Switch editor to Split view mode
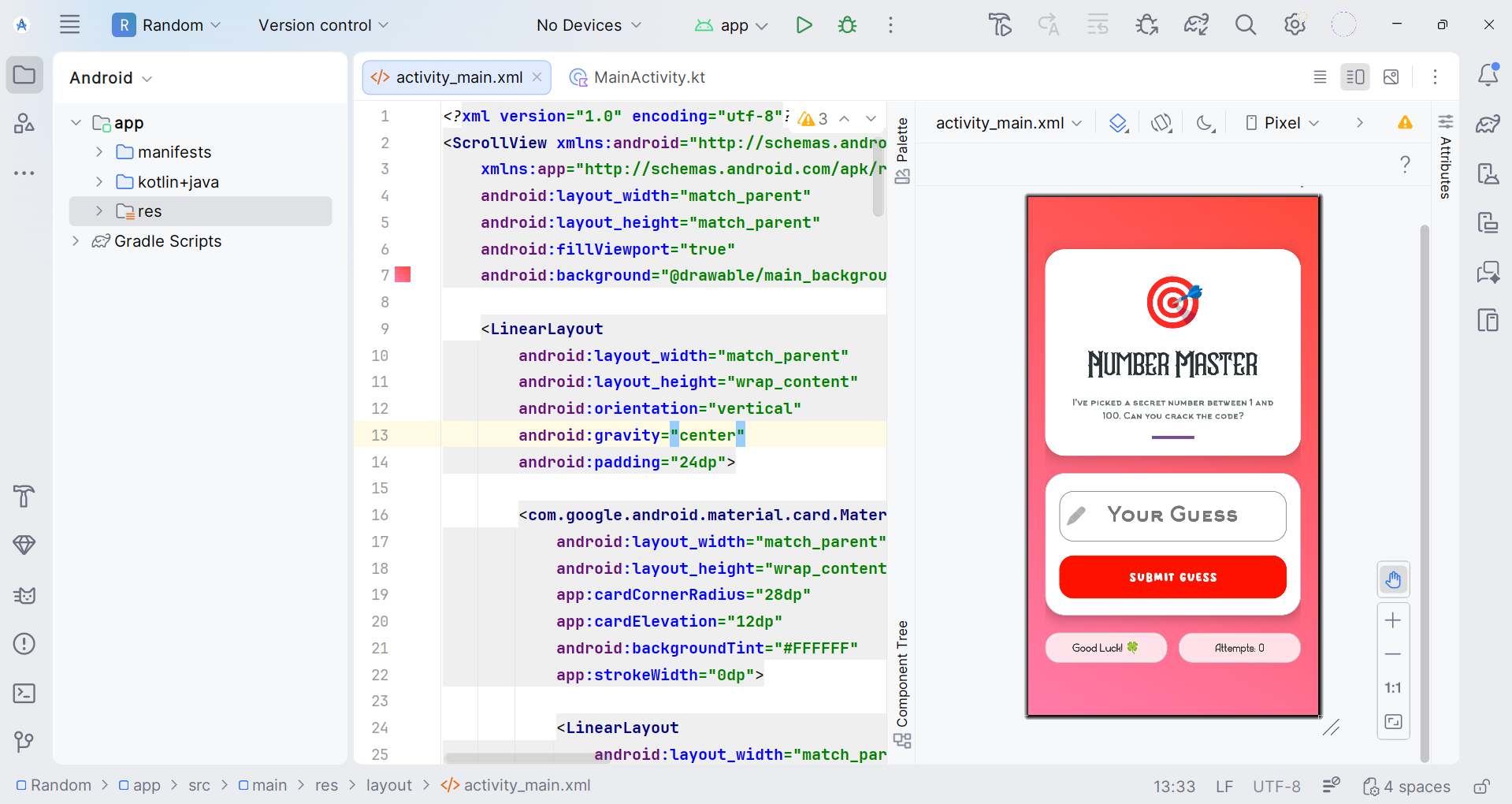 click(x=1355, y=77)
